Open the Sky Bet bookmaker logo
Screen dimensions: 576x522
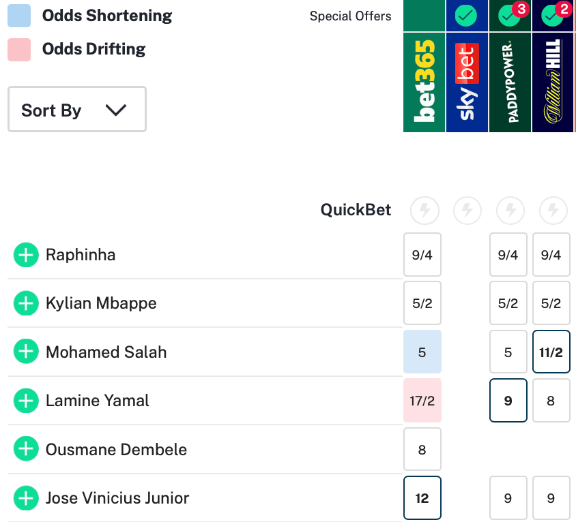tap(467, 82)
